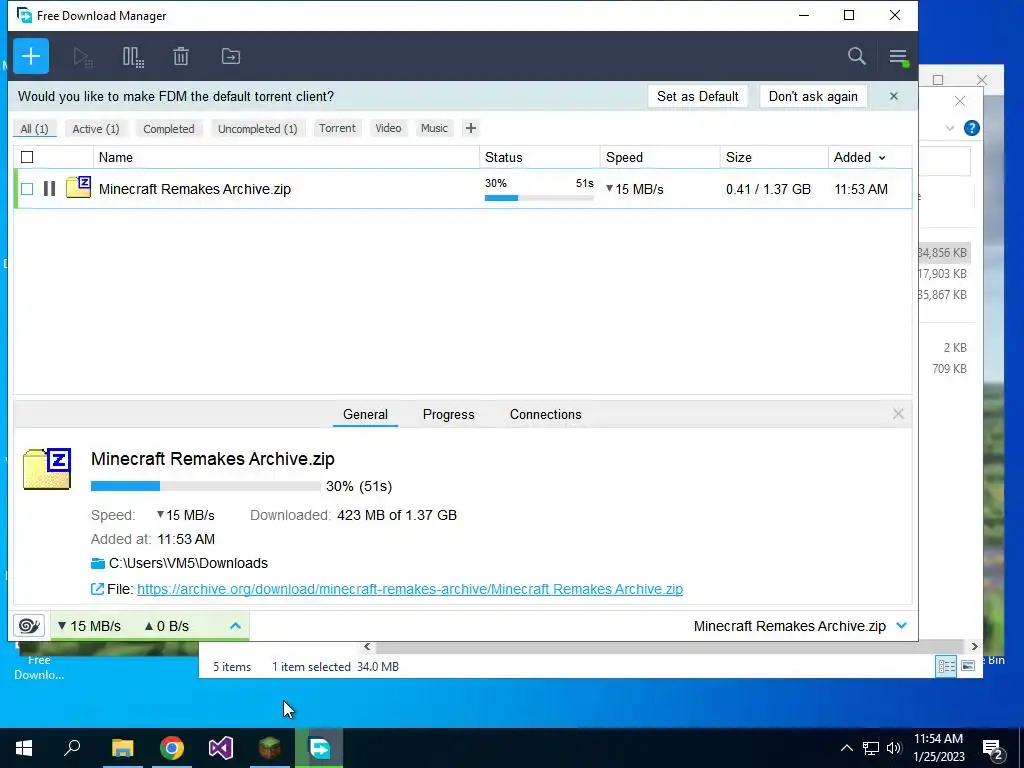This screenshot has height=768, width=1024.
Task: Switch to the General tab
Action: (x=365, y=414)
